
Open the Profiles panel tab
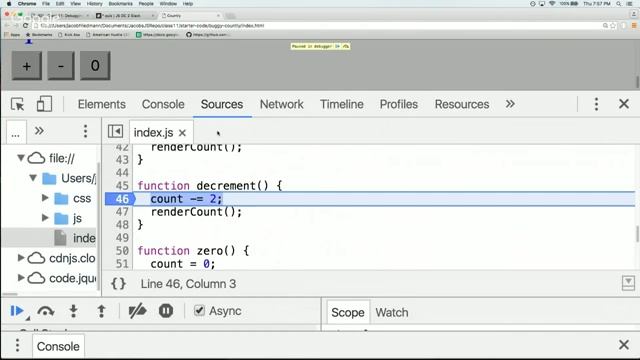tap(399, 104)
